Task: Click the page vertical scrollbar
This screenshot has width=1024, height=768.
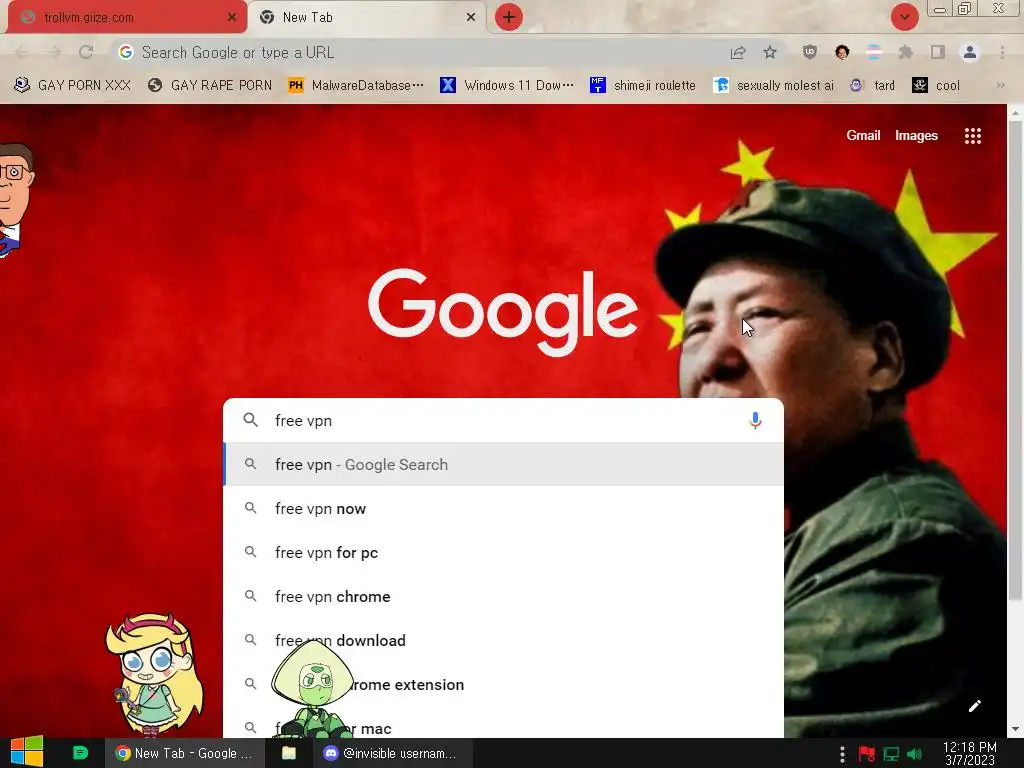Action: [x=1015, y=362]
